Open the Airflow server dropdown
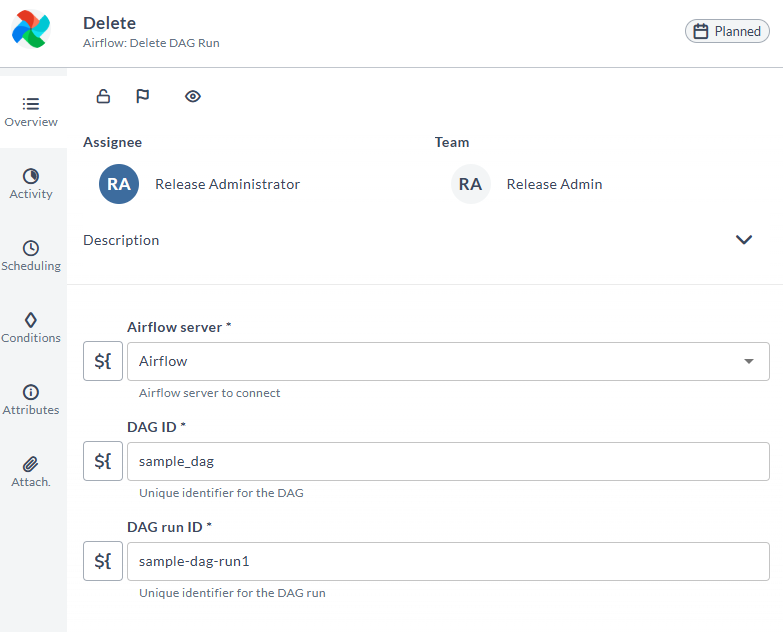Image resolution: width=783 pixels, height=632 pixels. pyautogui.click(x=448, y=361)
